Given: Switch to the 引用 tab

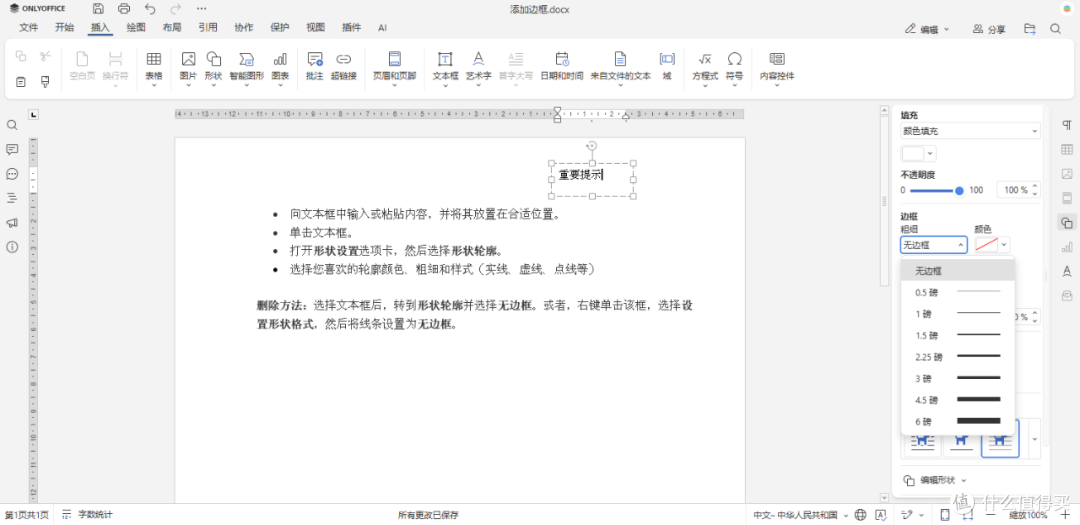Looking at the screenshot, I should pyautogui.click(x=208, y=28).
